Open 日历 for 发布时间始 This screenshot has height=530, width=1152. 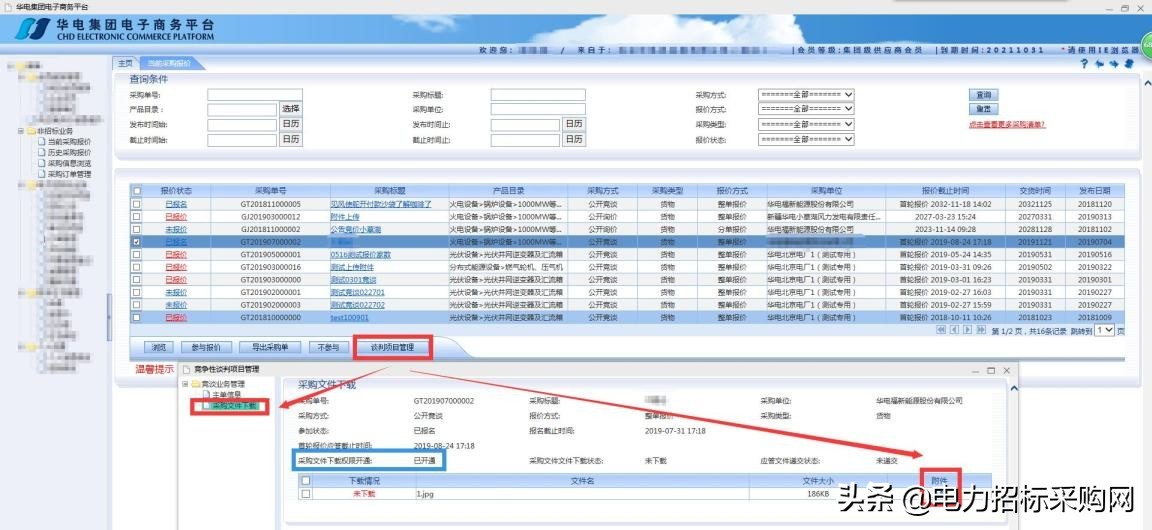point(290,124)
